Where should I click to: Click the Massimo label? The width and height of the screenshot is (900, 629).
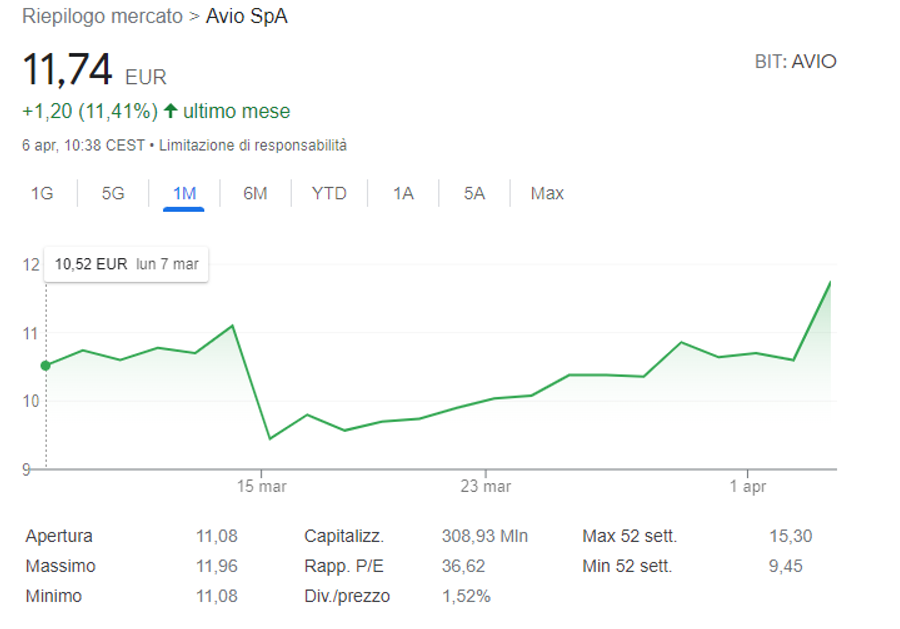click(60, 566)
